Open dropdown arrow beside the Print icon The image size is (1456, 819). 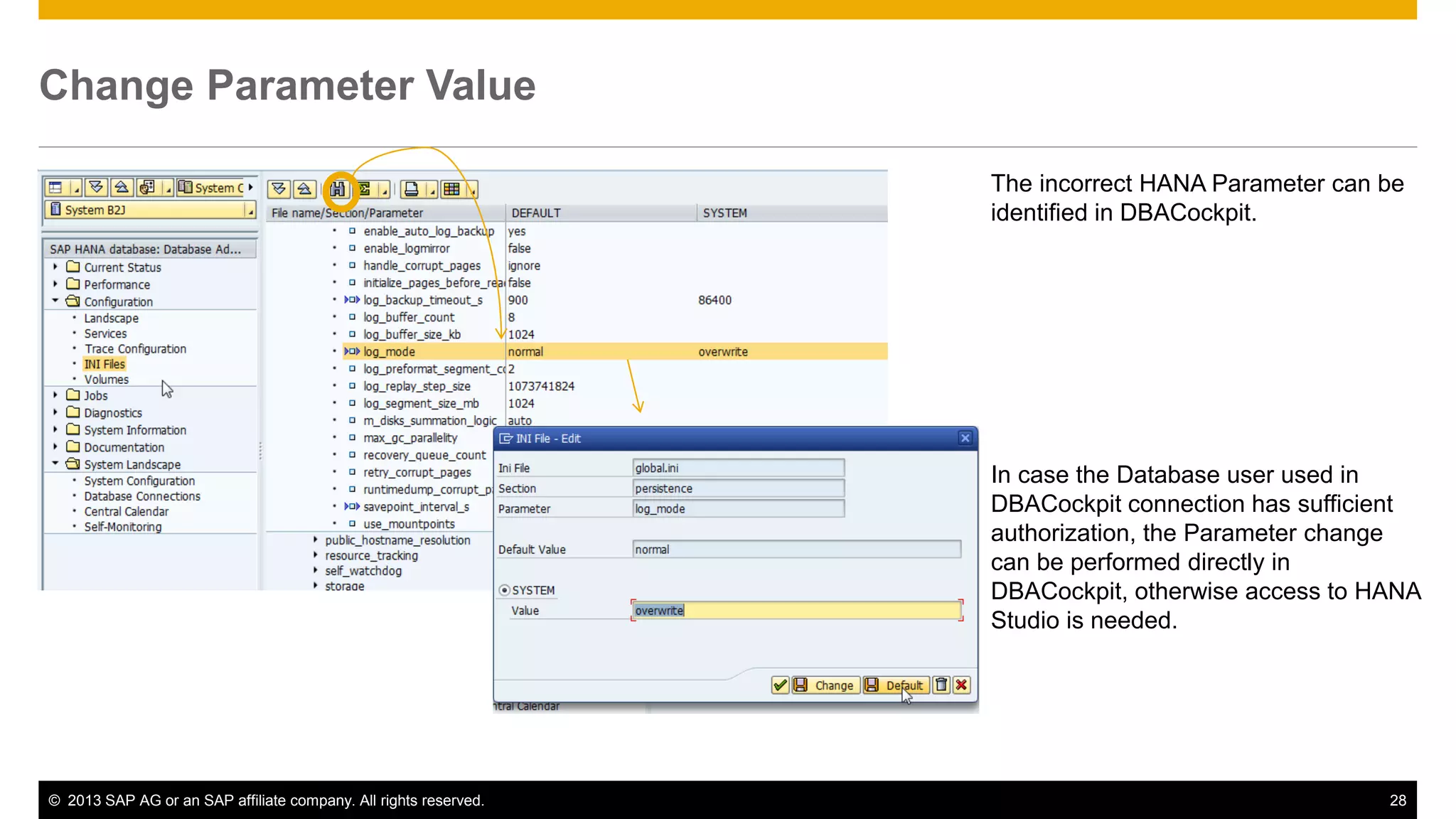pos(432,191)
